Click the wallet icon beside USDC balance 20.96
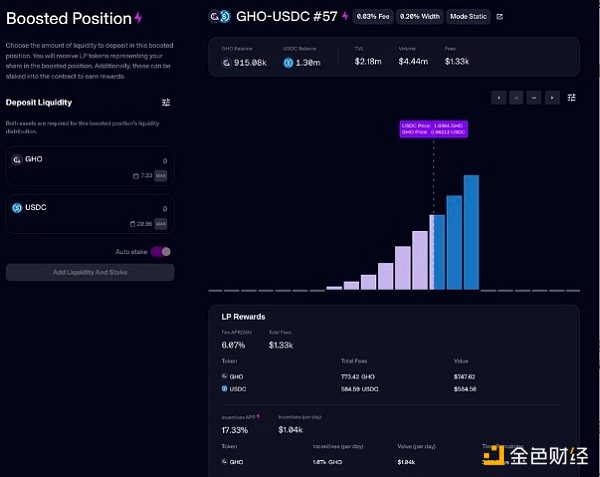Image resolution: width=600 pixels, height=477 pixels. [132, 224]
